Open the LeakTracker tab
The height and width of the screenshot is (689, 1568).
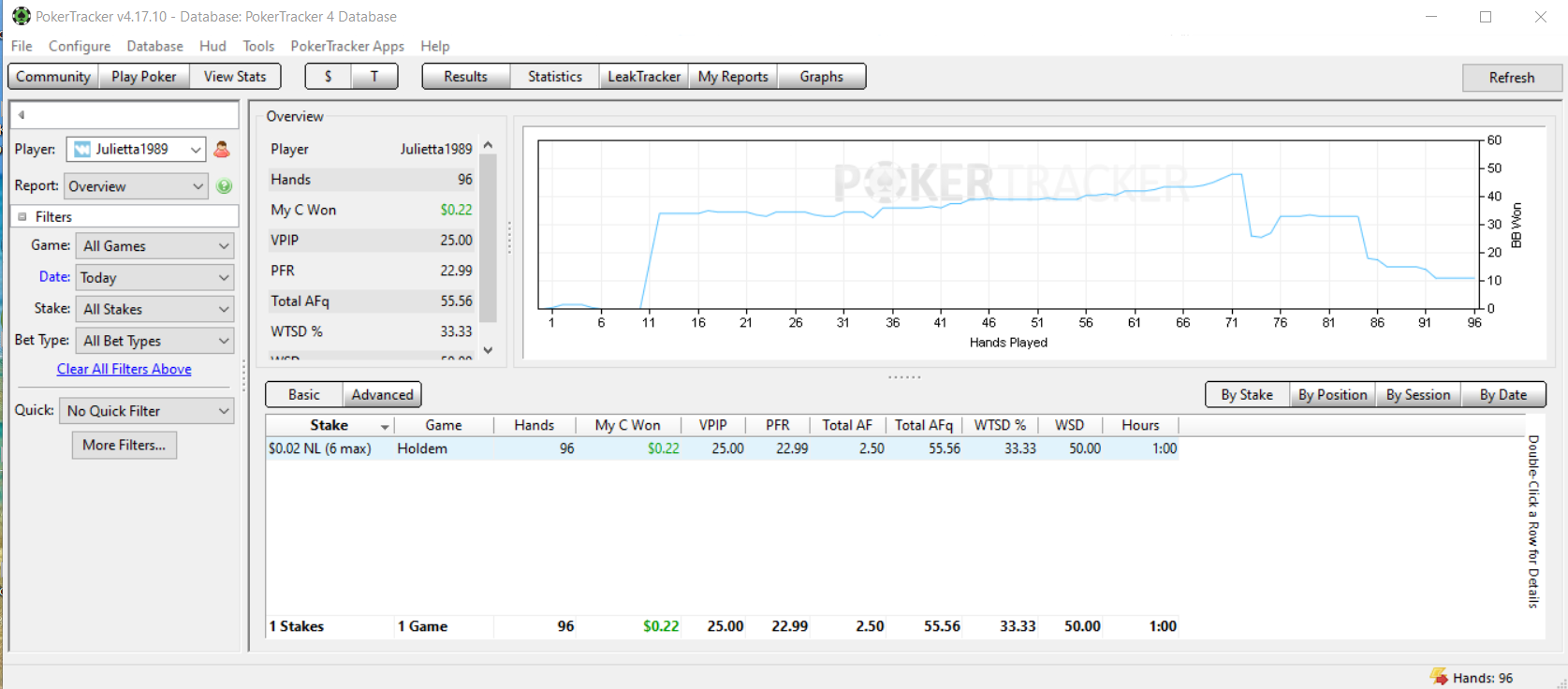(x=644, y=77)
